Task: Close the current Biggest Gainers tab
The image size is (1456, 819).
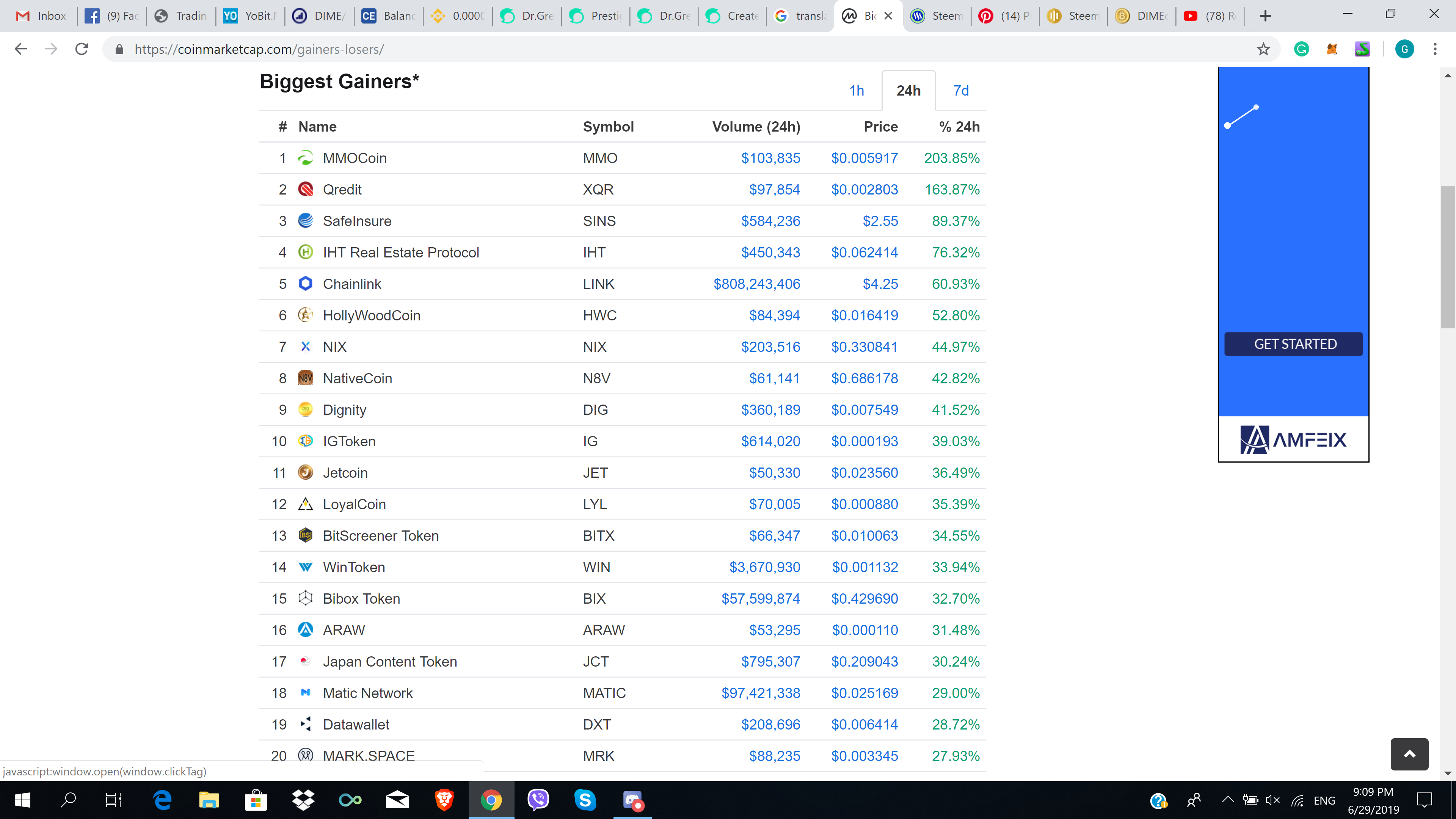Action: click(888, 16)
